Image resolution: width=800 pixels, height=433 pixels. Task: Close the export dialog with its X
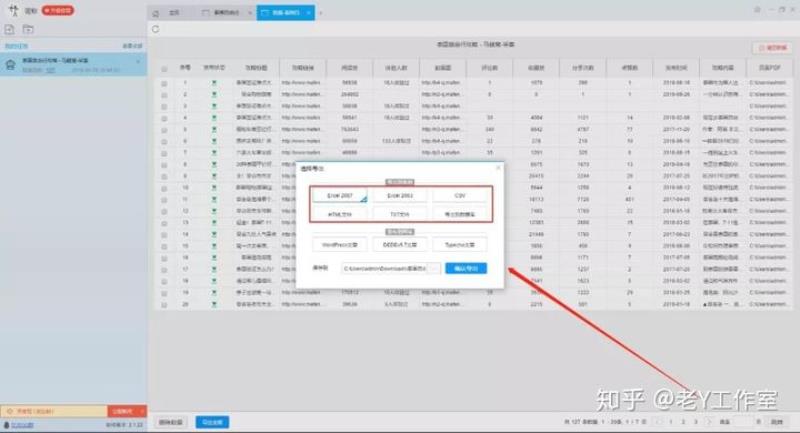(497, 170)
